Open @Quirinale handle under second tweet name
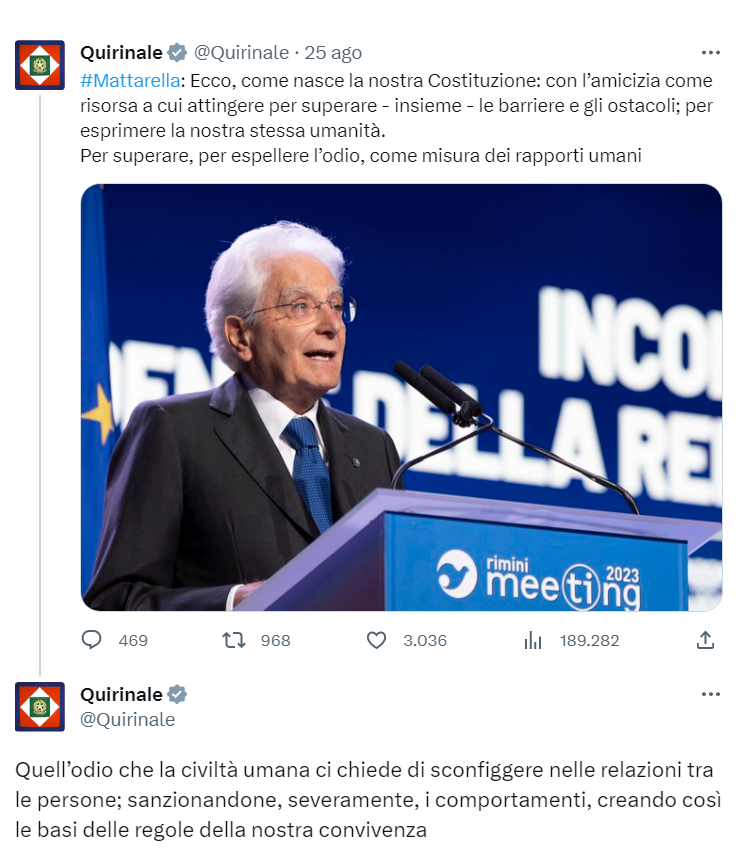Viewport: 743px width, 859px height. click(128, 719)
